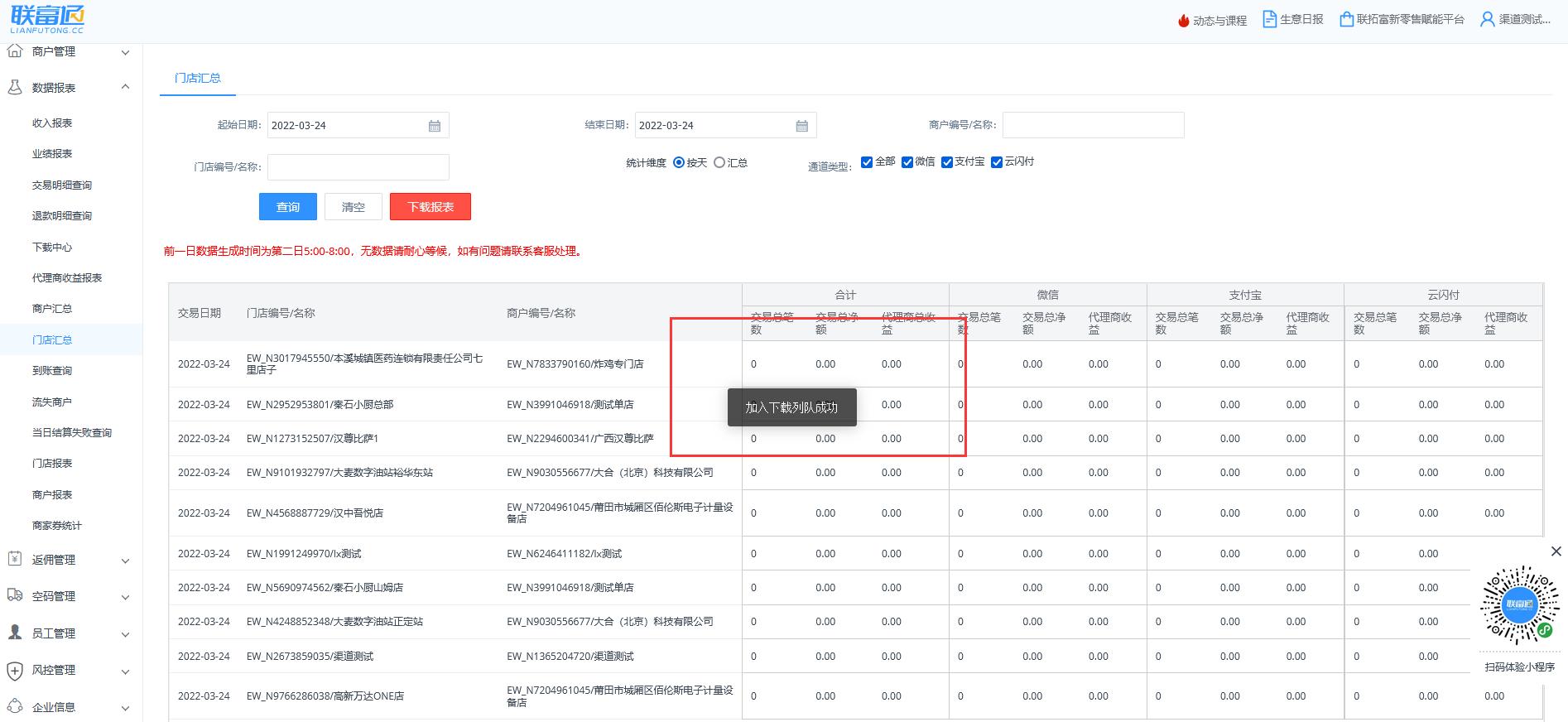This screenshot has height=722, width=1568.
Task: Select 门店汇总 in the sidebar
Action: (52, 339)
